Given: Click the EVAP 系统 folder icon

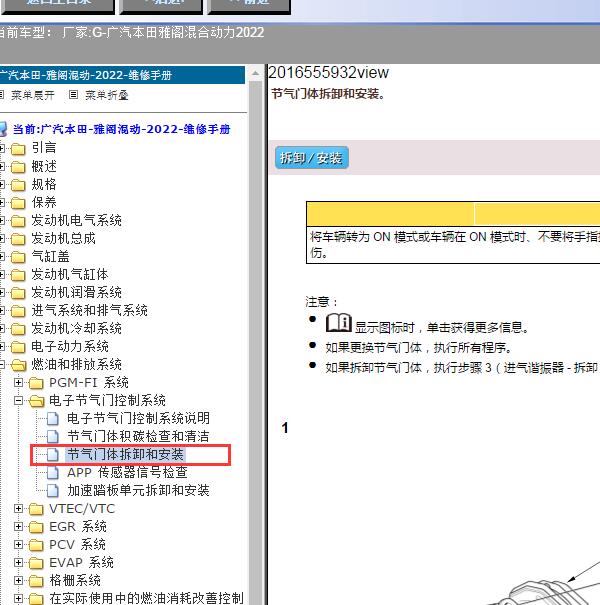Looking at the screenshot, I should (36, 563).
